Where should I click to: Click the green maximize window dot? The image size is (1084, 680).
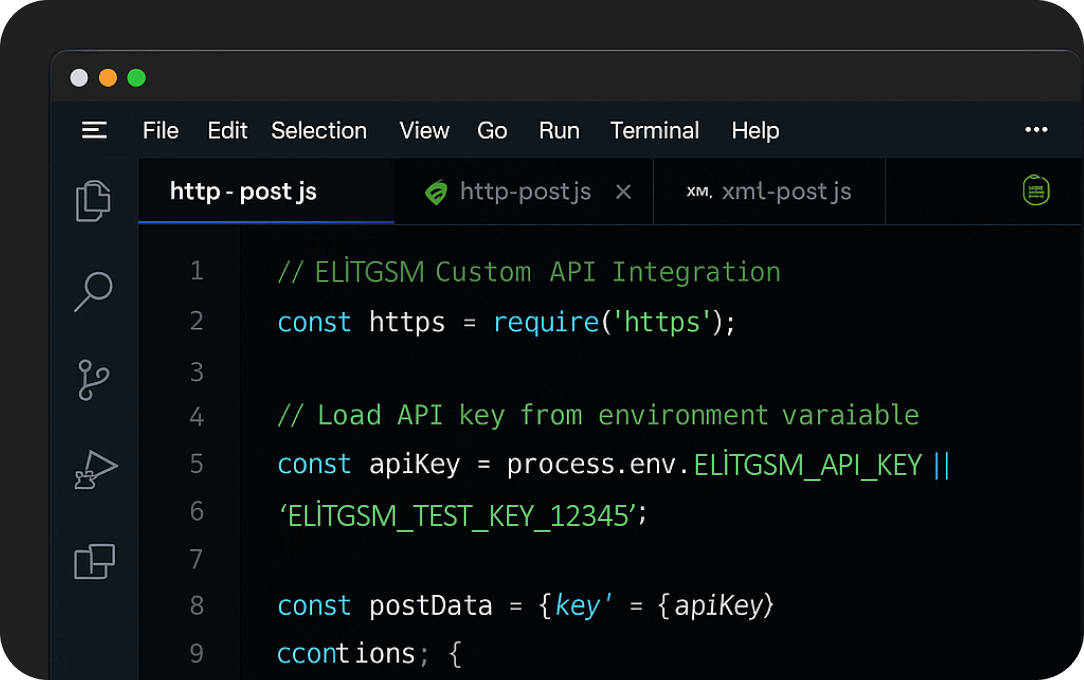click(137, 77)
